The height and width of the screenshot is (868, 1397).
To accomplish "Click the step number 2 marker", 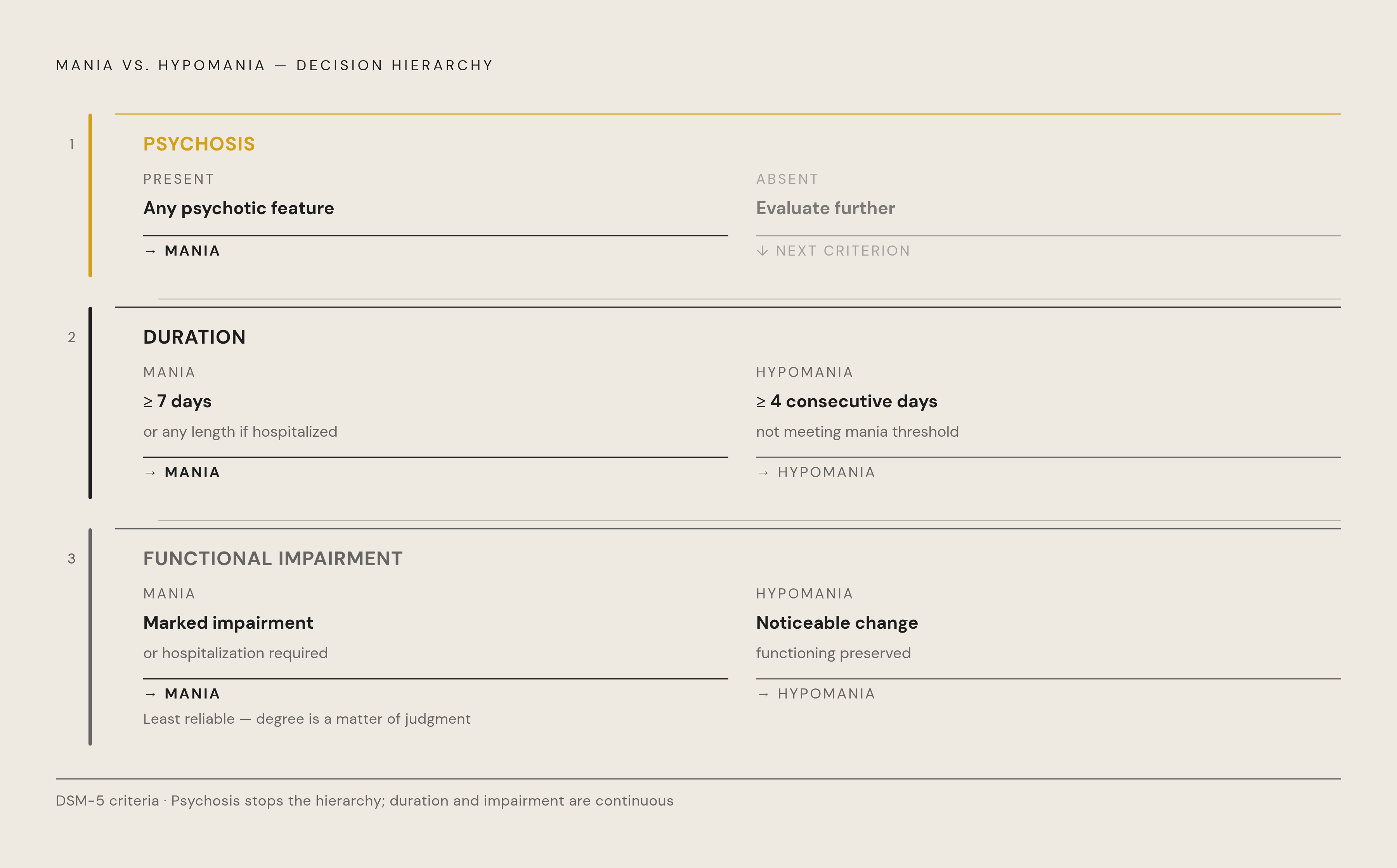I will (x=72, y=337).
